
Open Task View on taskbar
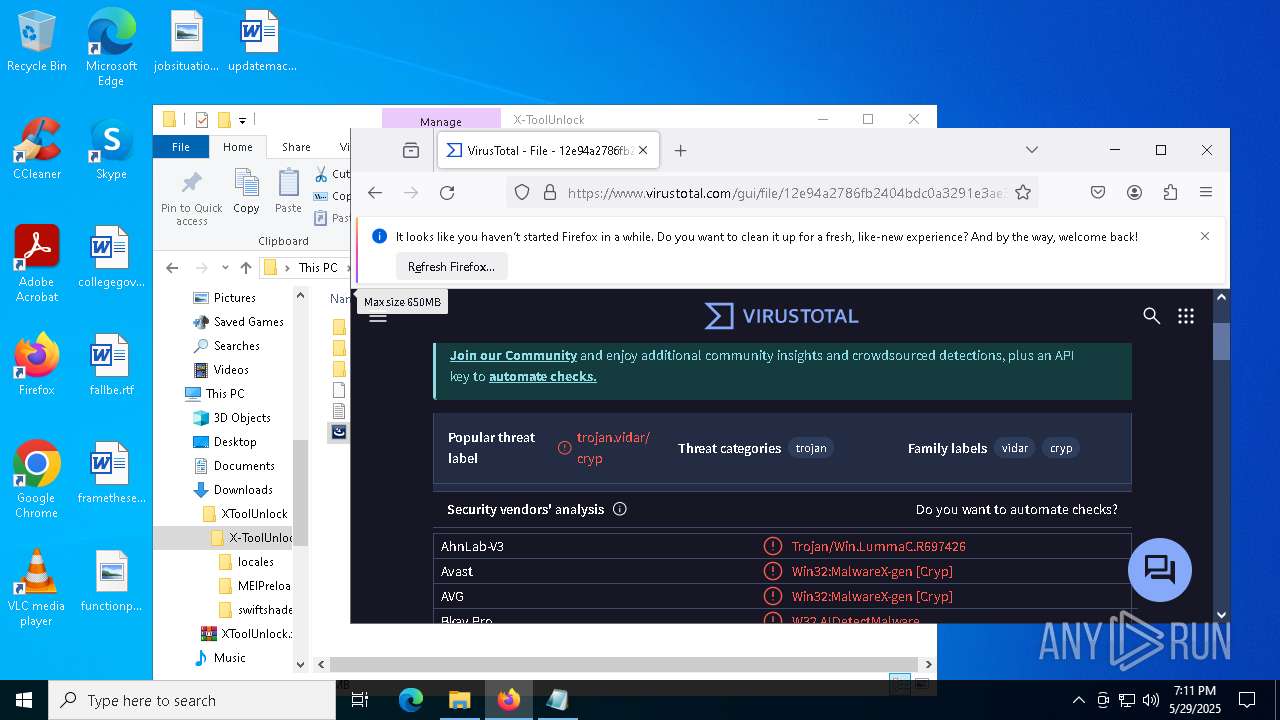point(360,700)
